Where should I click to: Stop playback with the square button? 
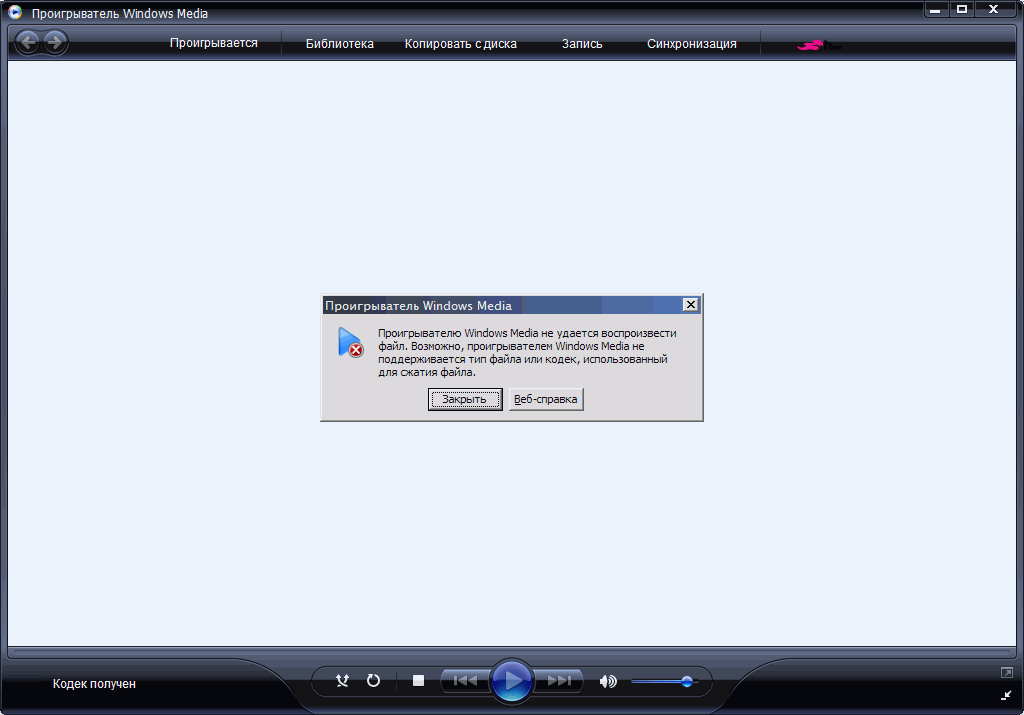[x=419, y=681]
